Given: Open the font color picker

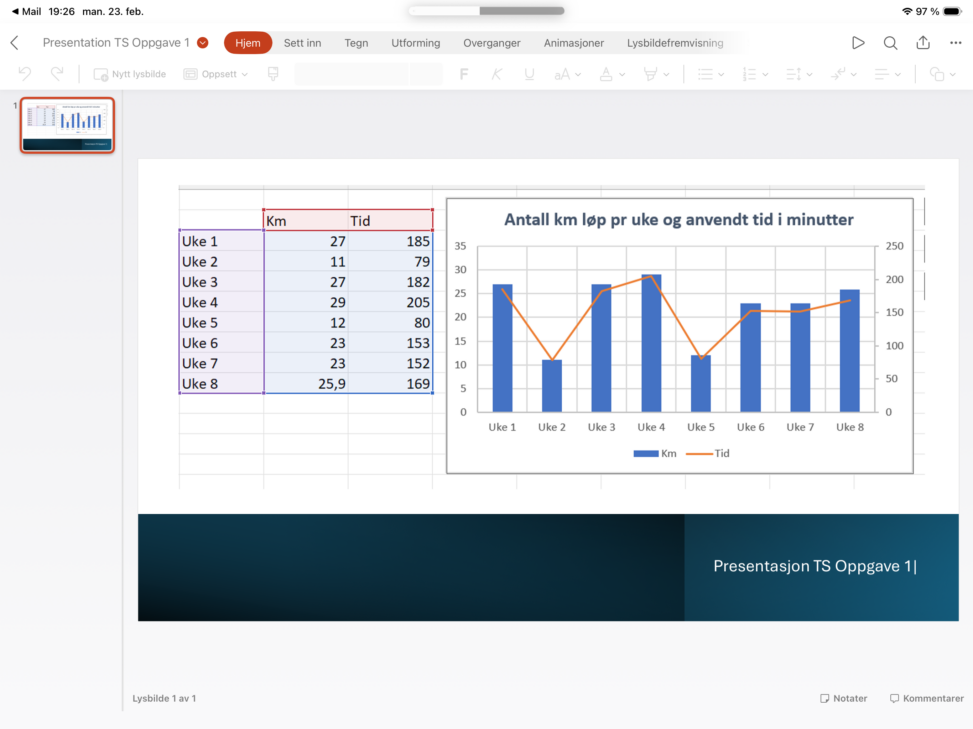Looking at the screenshot, I should [x=611, y=74].
